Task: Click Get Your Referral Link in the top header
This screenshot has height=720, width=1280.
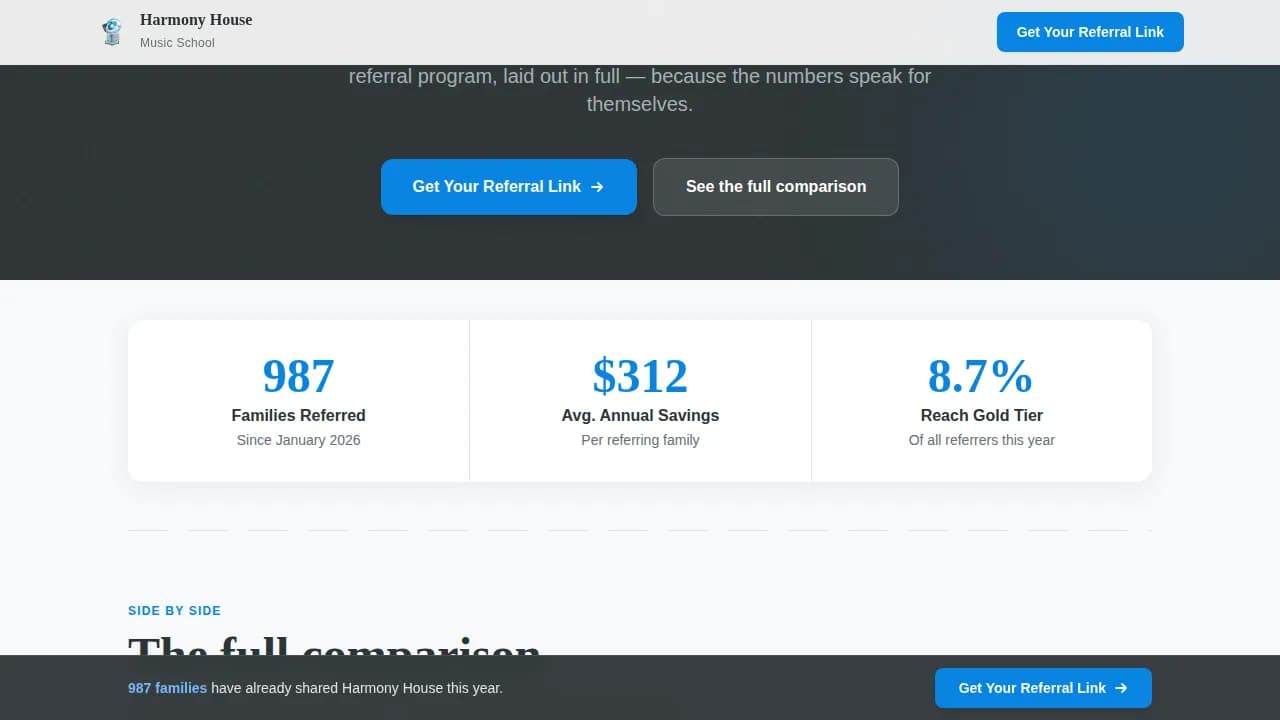Action: [x=1090, y=32]
